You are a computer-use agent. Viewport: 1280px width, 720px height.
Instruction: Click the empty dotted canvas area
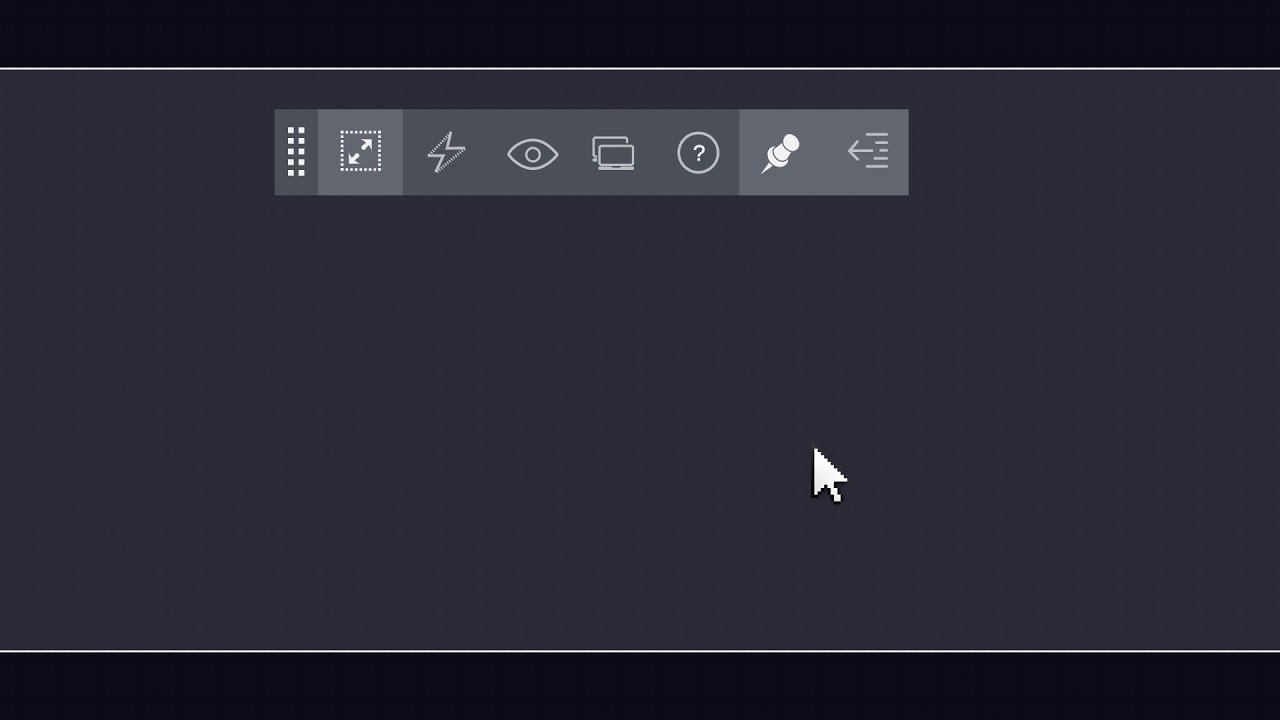640,420
